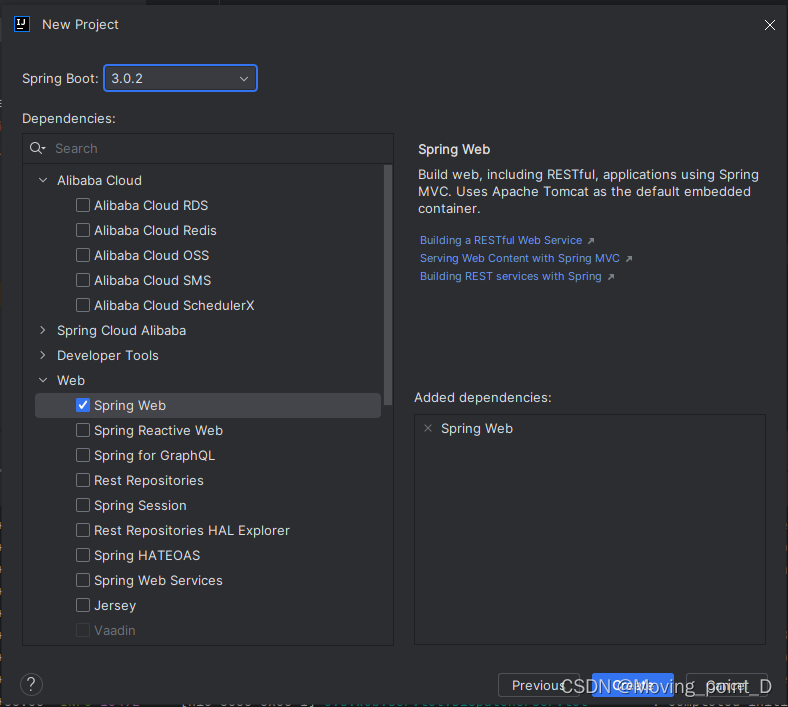Click Spring Web in added dependencies
This screenshot has height=707, width=788.
point(477,429)
